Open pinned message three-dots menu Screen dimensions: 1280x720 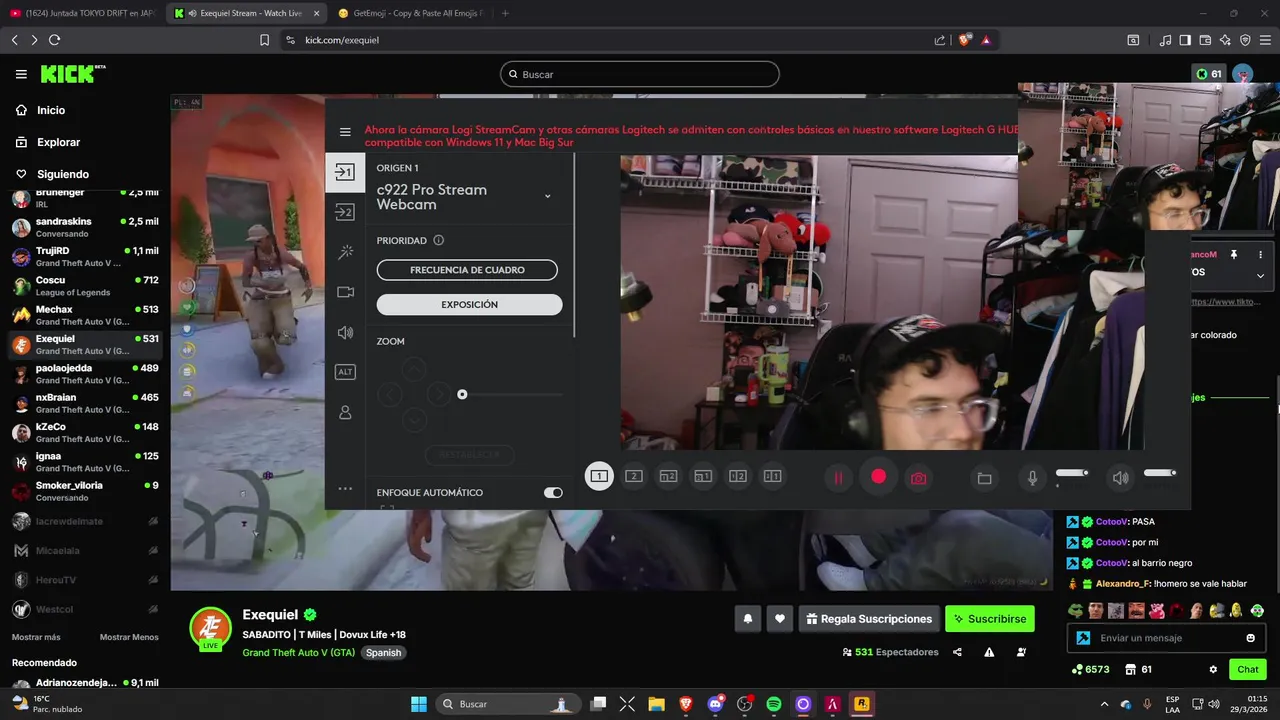pyautogui.click(x=1260, y=255)
